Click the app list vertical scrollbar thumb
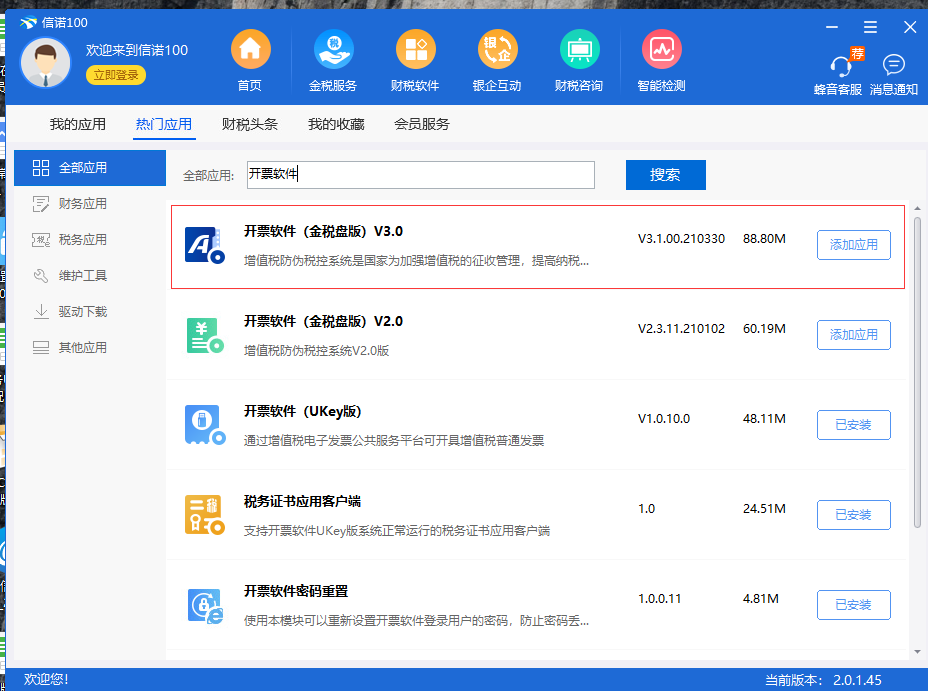The width and height of the screenshot is (928, 691). coord(917,373)
